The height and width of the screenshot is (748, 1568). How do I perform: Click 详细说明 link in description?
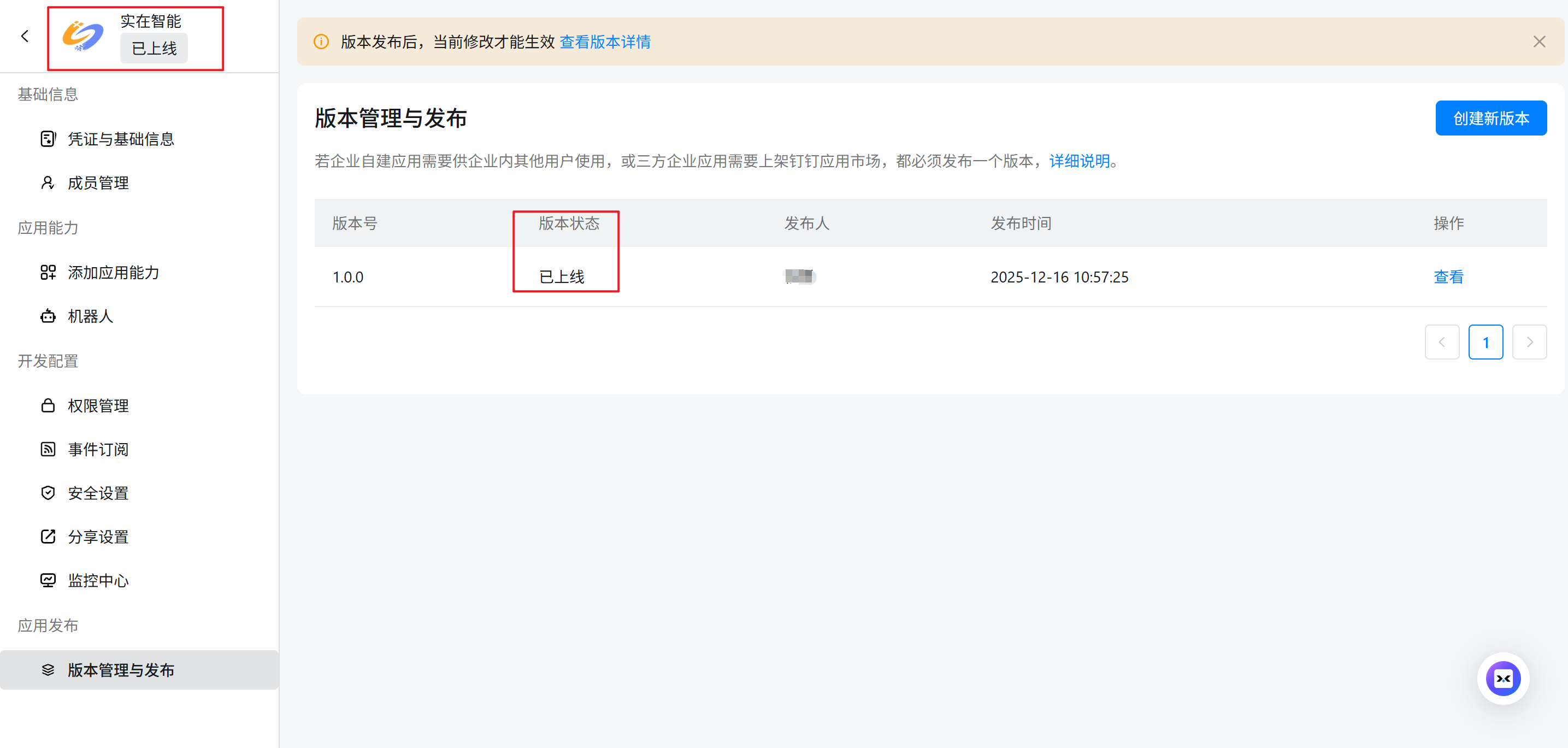point(1079,161)
